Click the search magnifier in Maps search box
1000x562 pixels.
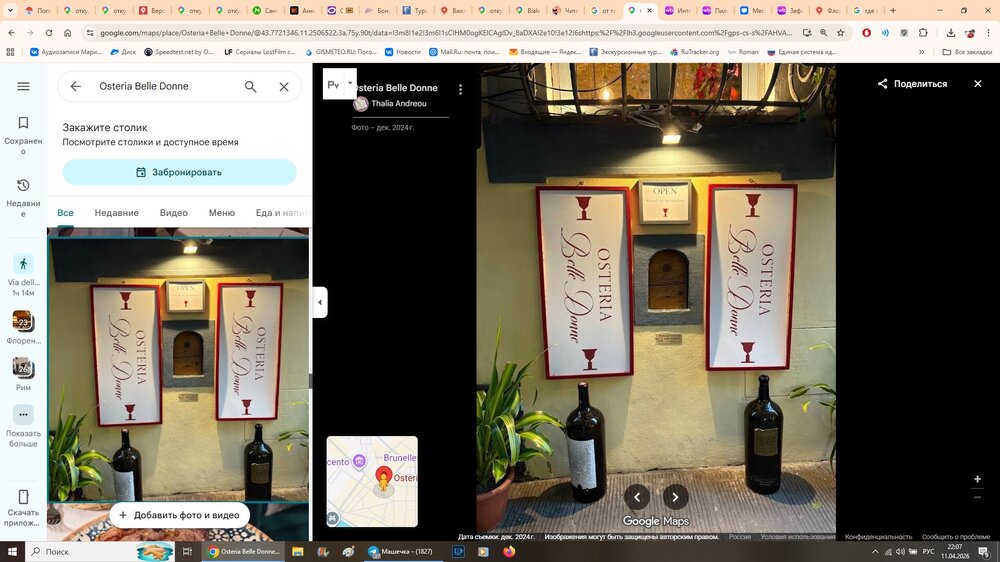[x=251, y=87]
